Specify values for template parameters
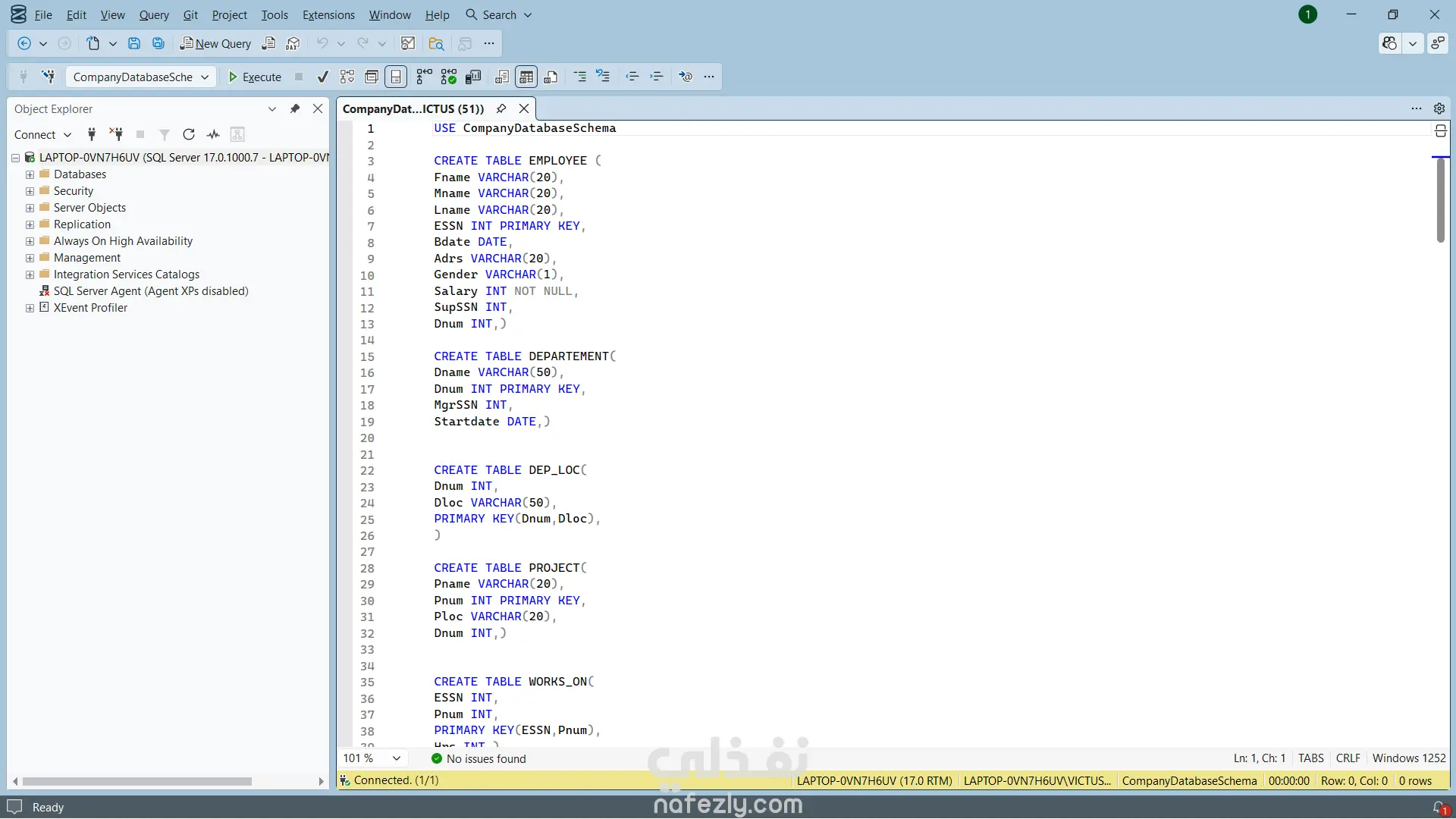The image size is (1456, 819). [x=686, y=77]
